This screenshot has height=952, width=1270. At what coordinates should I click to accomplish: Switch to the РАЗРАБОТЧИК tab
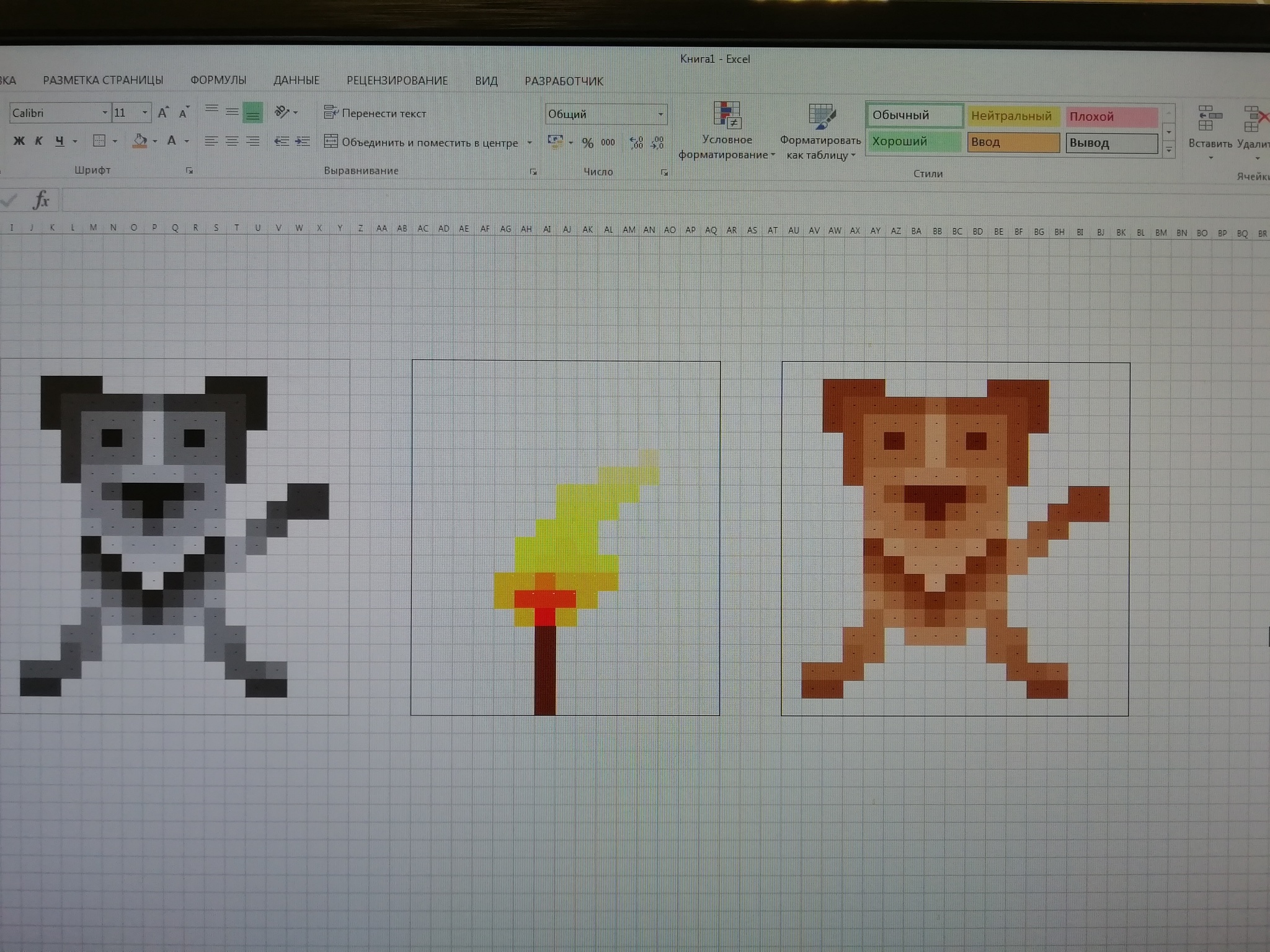(x=564, y=81)
